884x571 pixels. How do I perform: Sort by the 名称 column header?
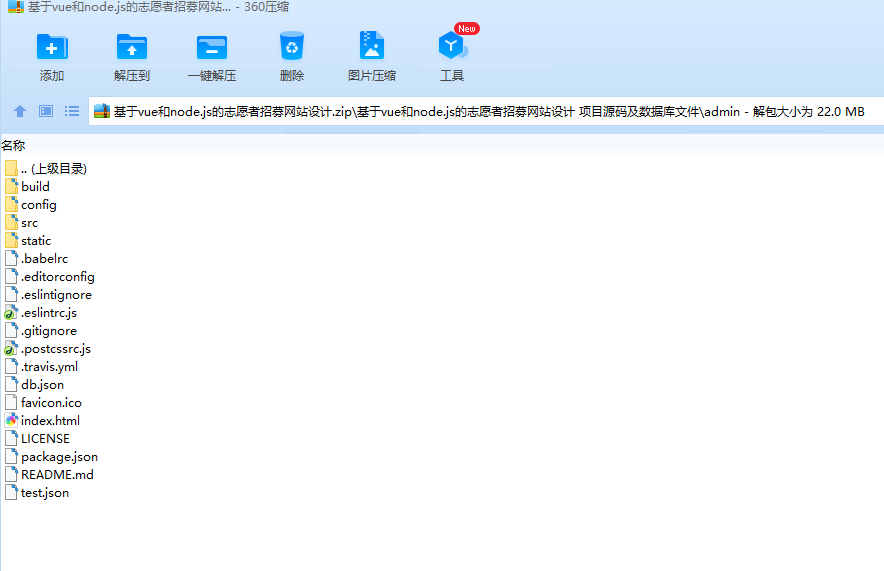[x=13, y=145]
